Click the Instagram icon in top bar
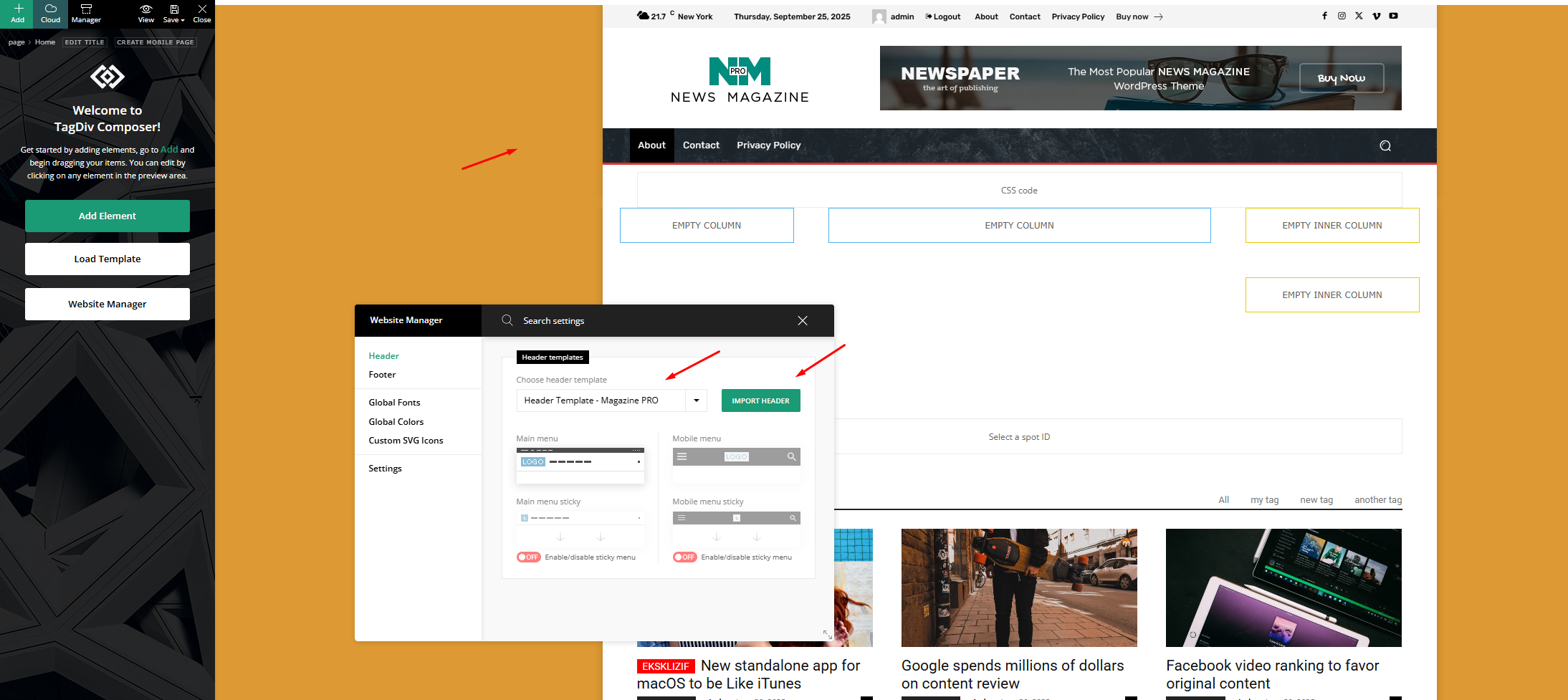The height and width of the screenshot is (700, 1568). [1342, 16]
